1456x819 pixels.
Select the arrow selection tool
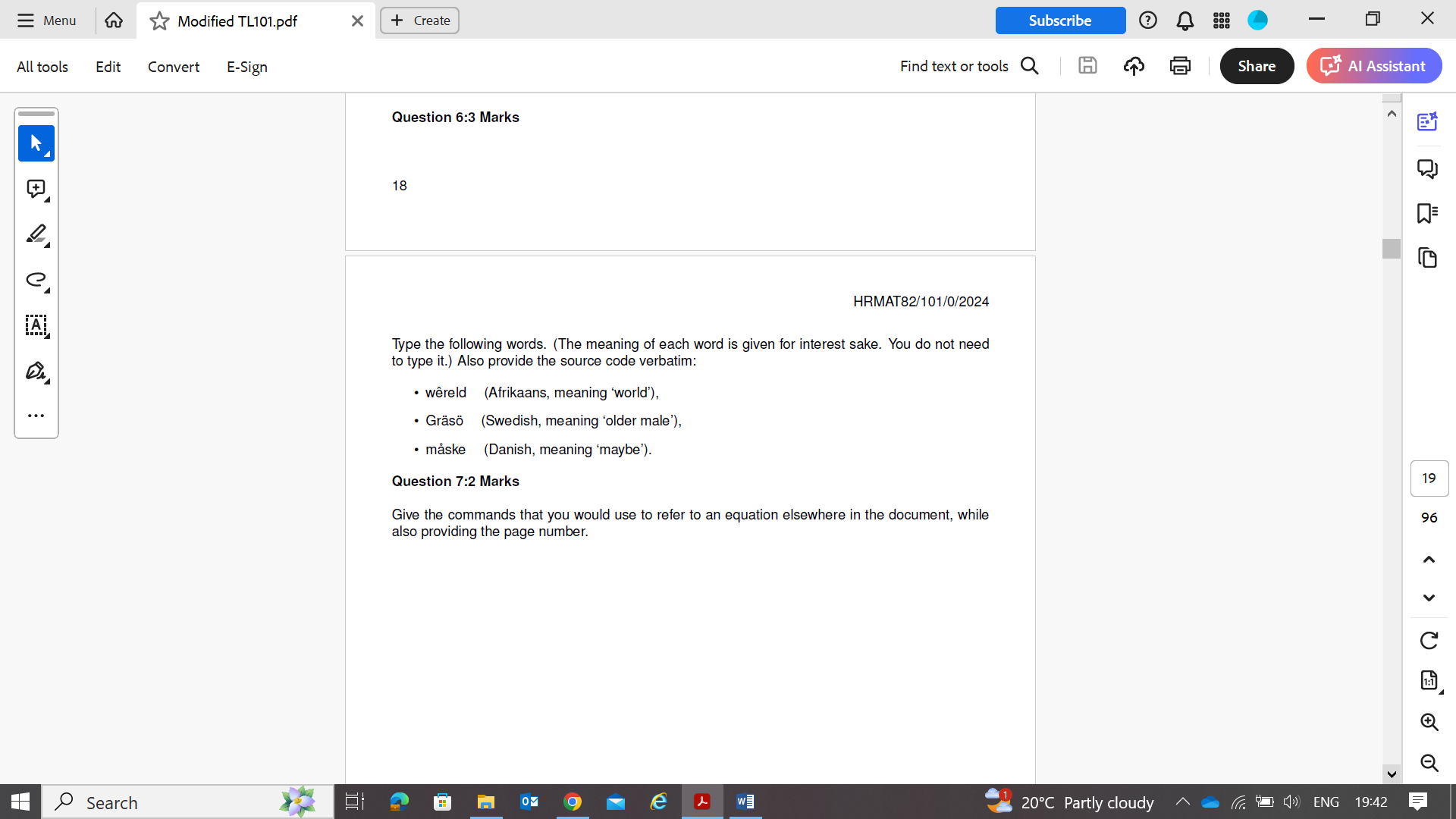click(x=36, y=143)
